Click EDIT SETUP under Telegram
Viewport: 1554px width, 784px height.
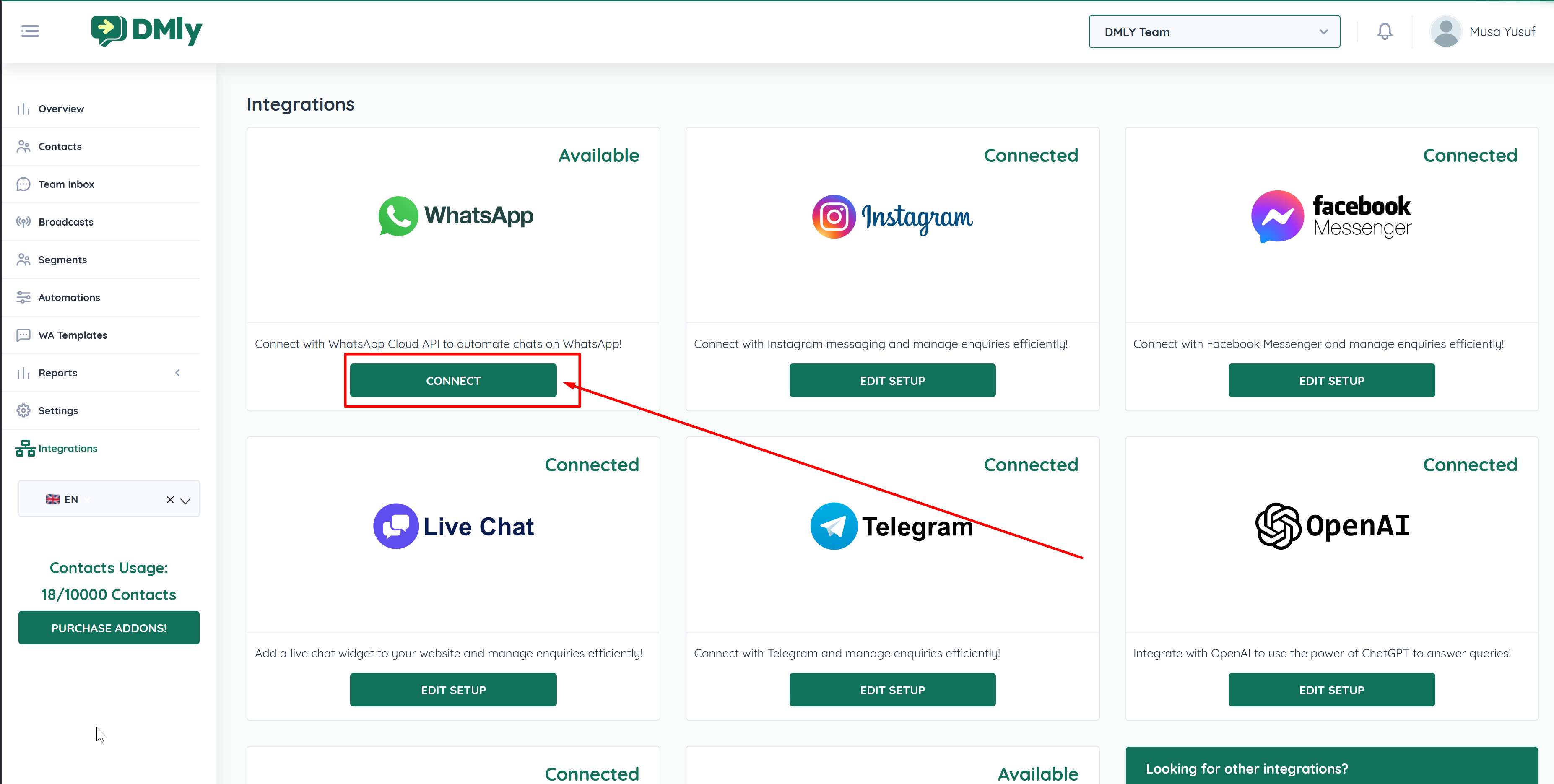point(891,690)
